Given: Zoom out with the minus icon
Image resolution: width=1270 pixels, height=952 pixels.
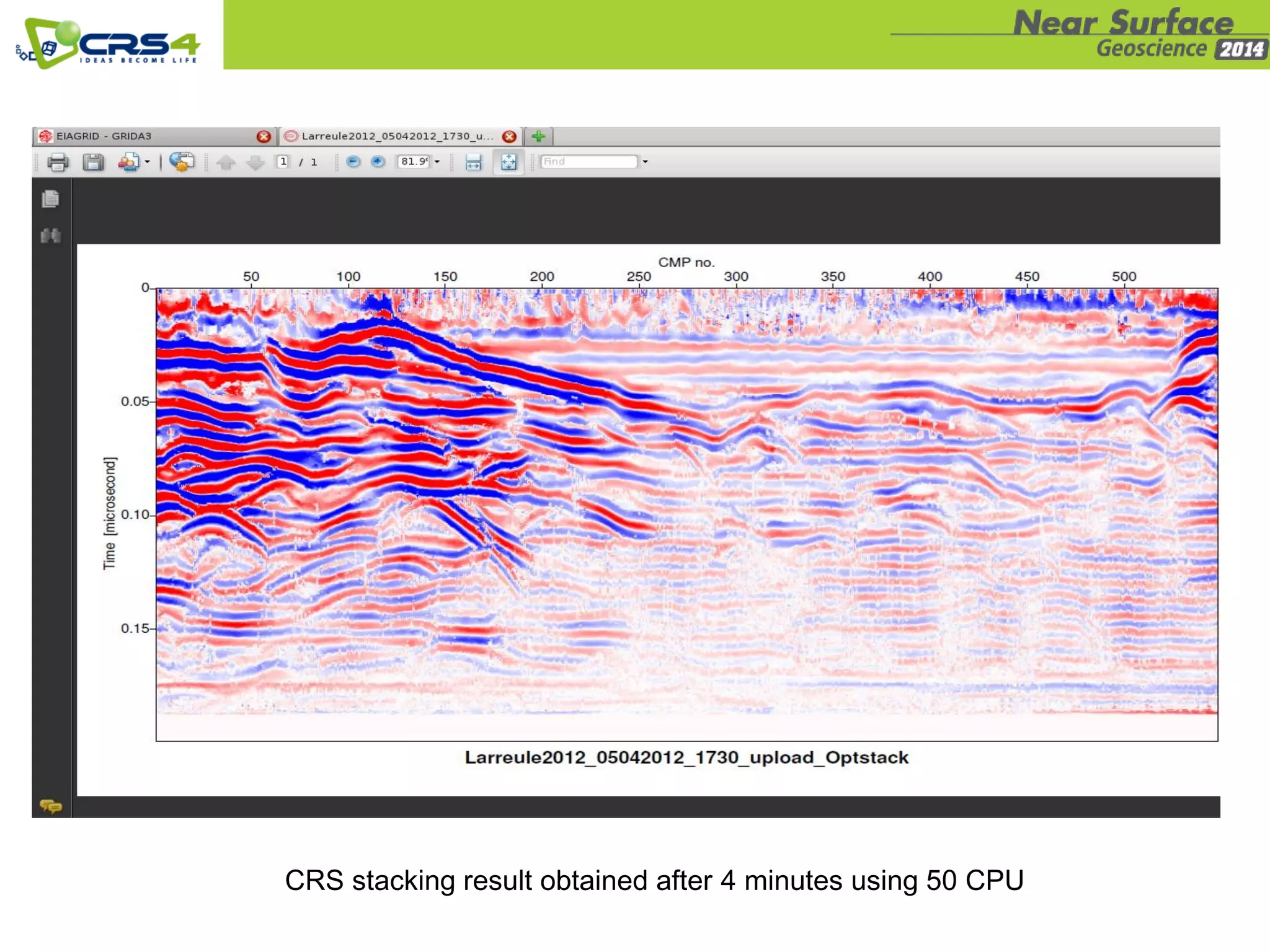Looking at the screenshot, I should [353, 162].
